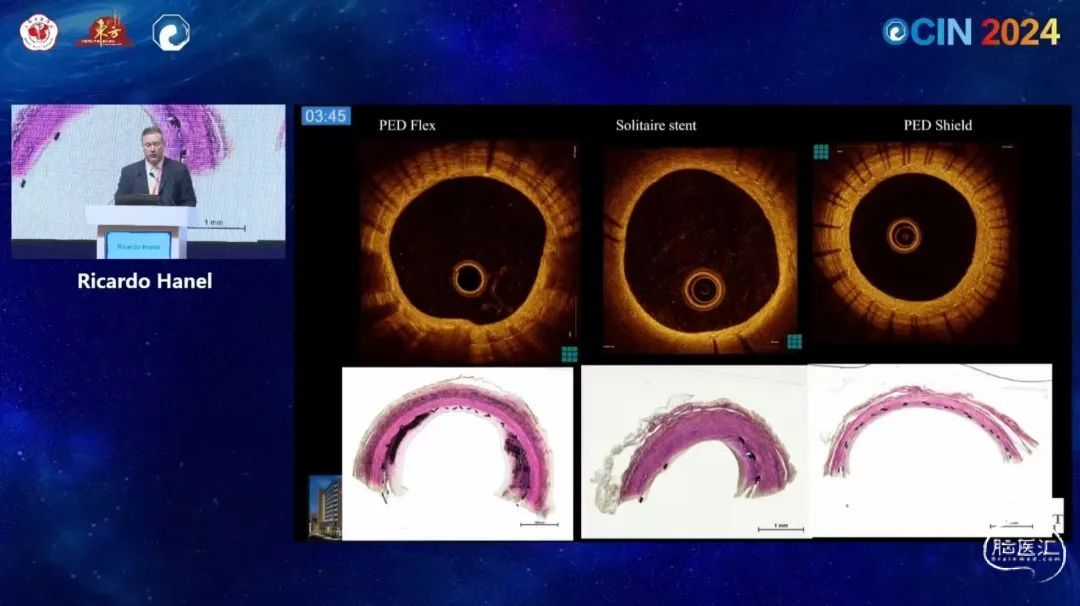This screenshot has height=606, width=1080.
Task: Select the PED Flex OCT image
Action: 470,251
